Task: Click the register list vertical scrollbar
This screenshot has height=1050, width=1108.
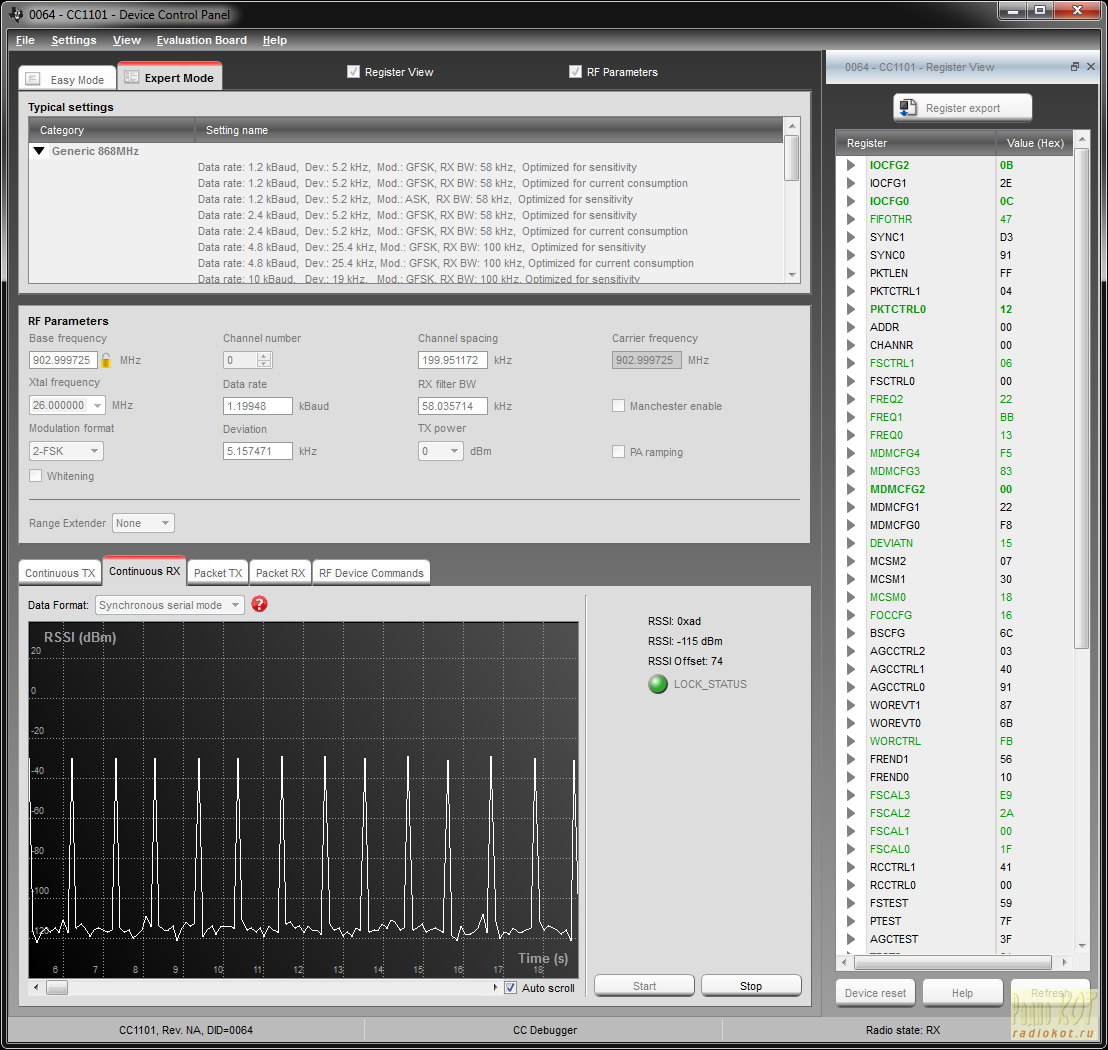Action: [1082, 399]
